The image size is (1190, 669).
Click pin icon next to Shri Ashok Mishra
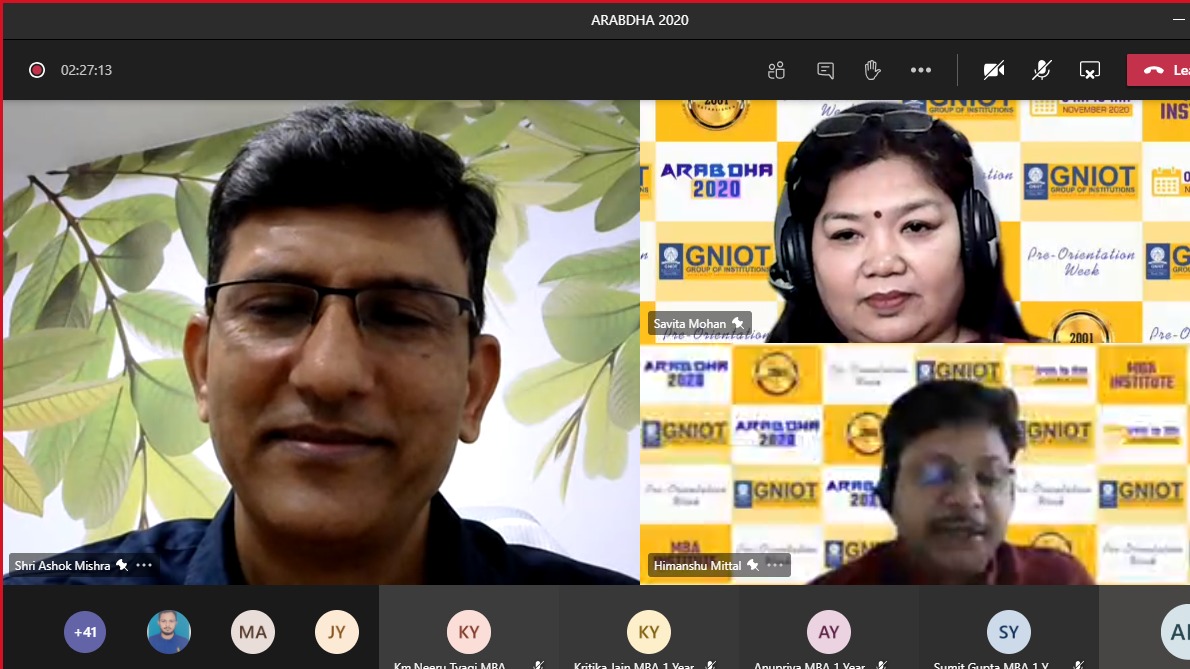122,565
